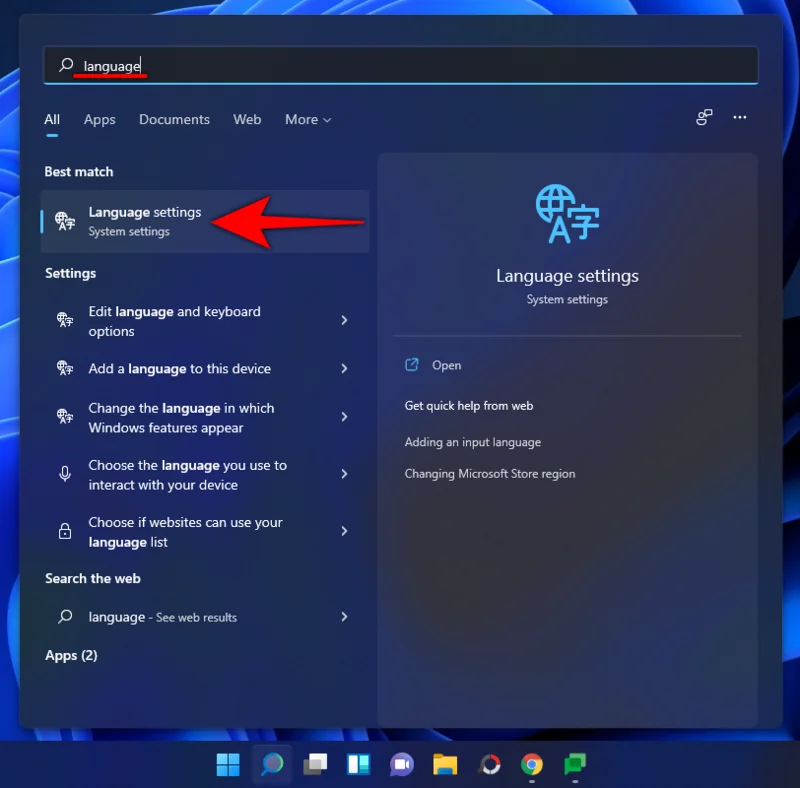The width and height of the screenshot is (800, 788).
Task: Click the language search input field
Action: [400, 65]
